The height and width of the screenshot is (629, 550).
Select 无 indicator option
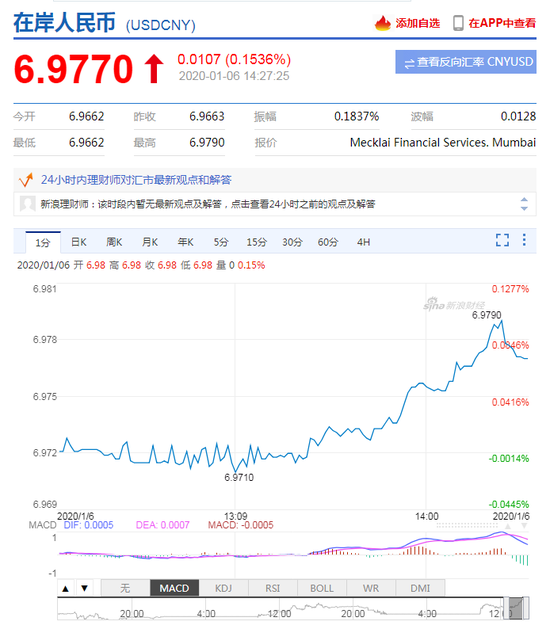(x=125, y=588)
